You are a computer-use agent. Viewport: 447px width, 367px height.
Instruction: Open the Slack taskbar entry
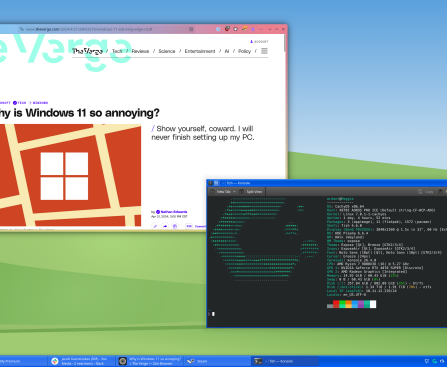pos(81,361)
